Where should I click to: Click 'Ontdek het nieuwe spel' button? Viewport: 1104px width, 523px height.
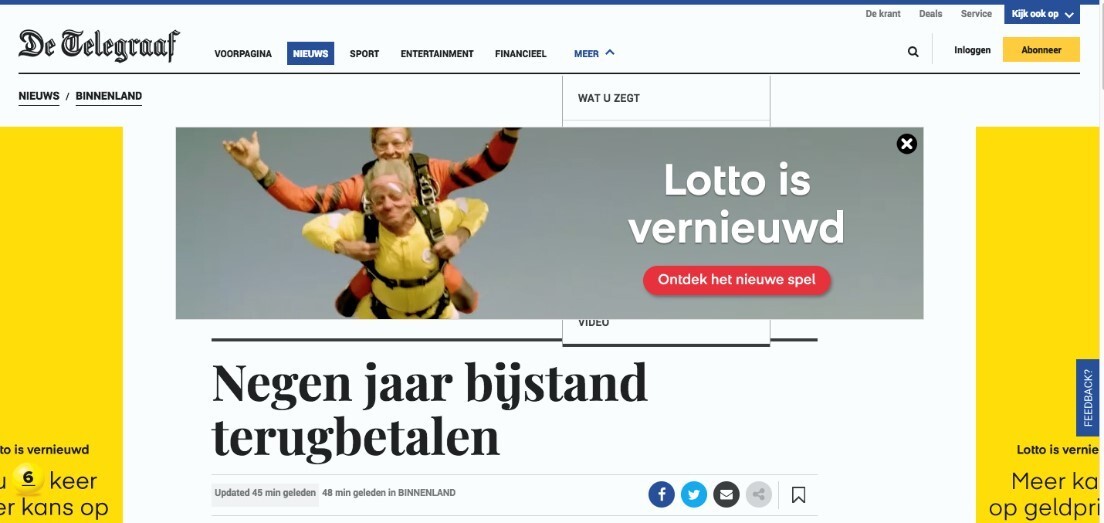tap(736, 280)
